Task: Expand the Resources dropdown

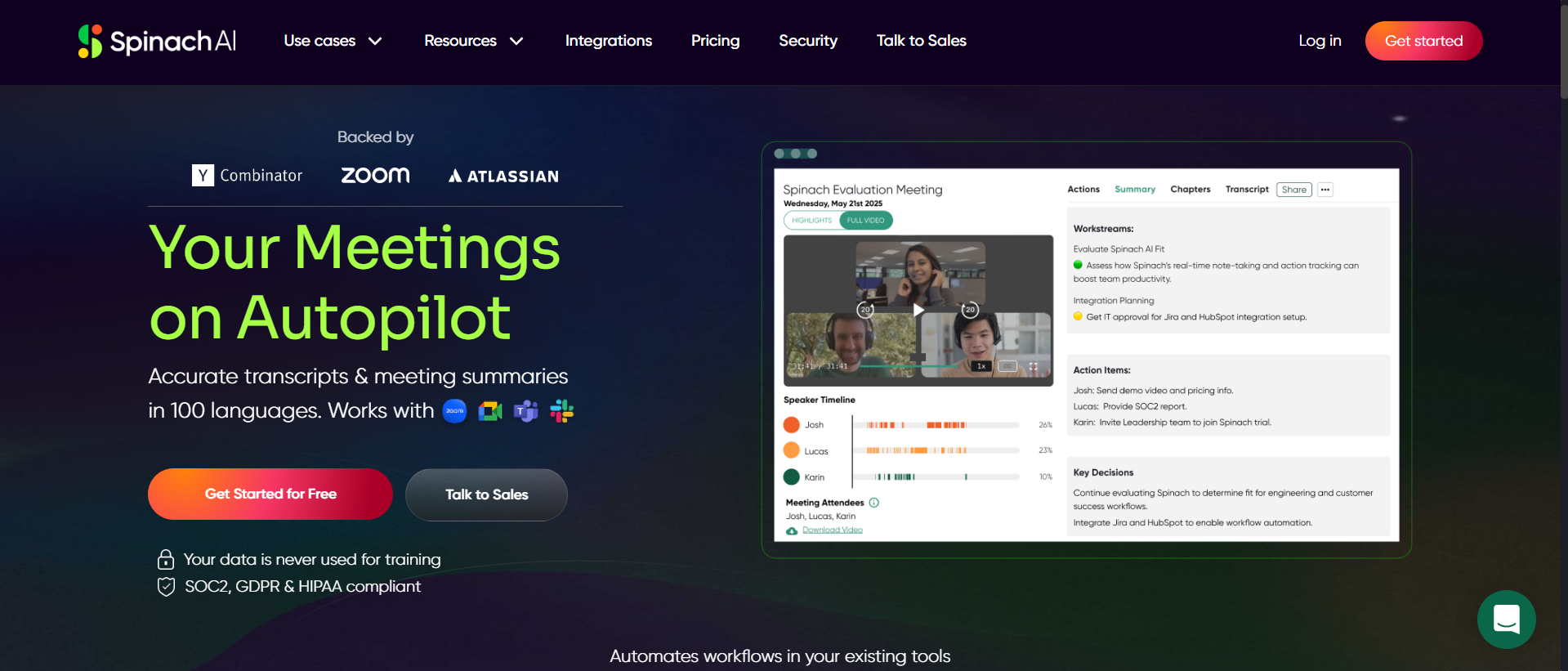Action: pos(474,41)
